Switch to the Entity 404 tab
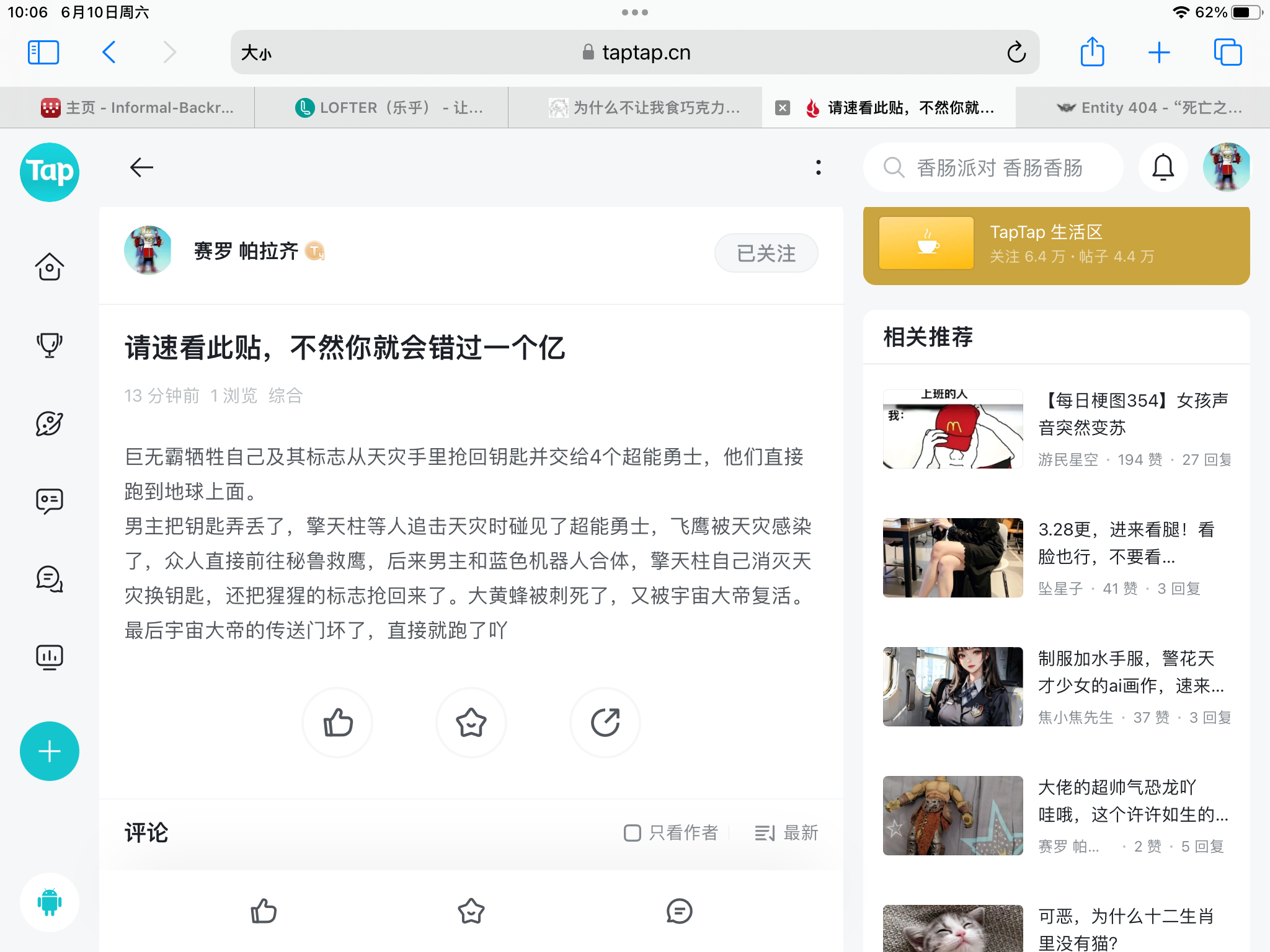1270x952 pixels. coord(1148,108)
